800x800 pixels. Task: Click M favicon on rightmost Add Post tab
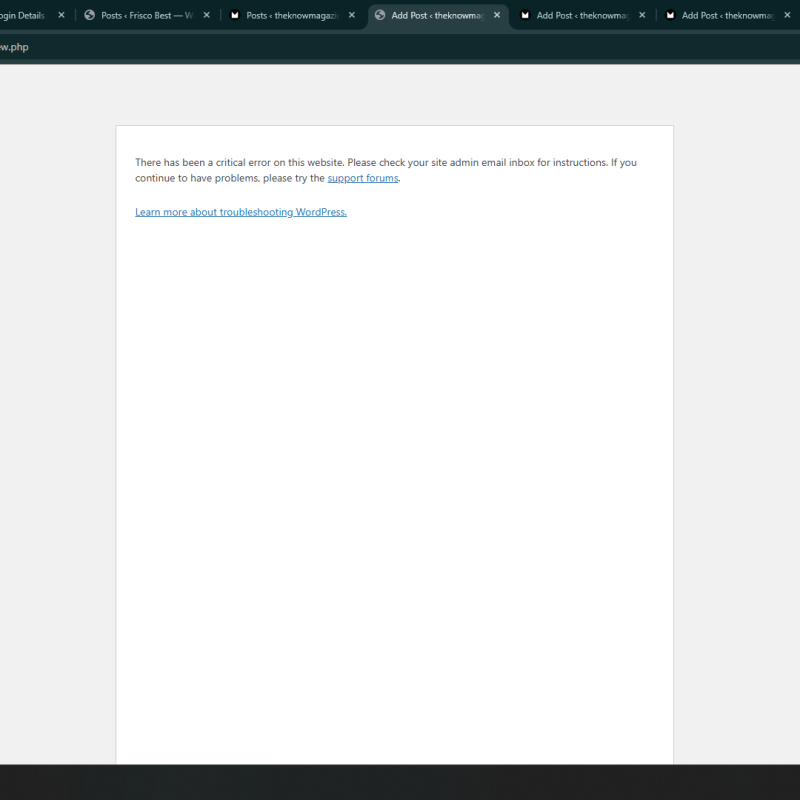pos(670,16)
